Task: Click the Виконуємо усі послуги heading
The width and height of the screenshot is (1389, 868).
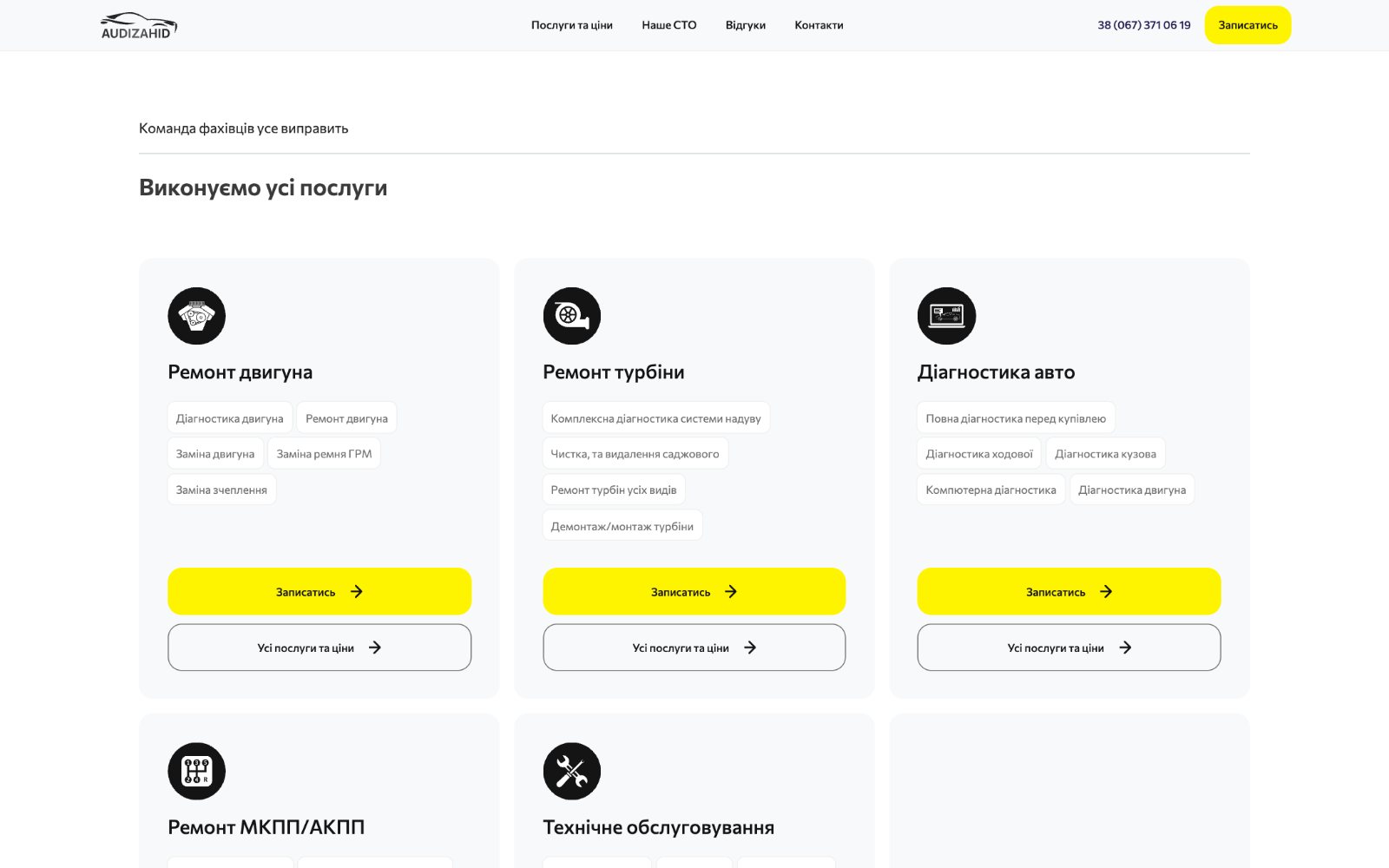Action: pyautogui.click(x=263, y=187)
